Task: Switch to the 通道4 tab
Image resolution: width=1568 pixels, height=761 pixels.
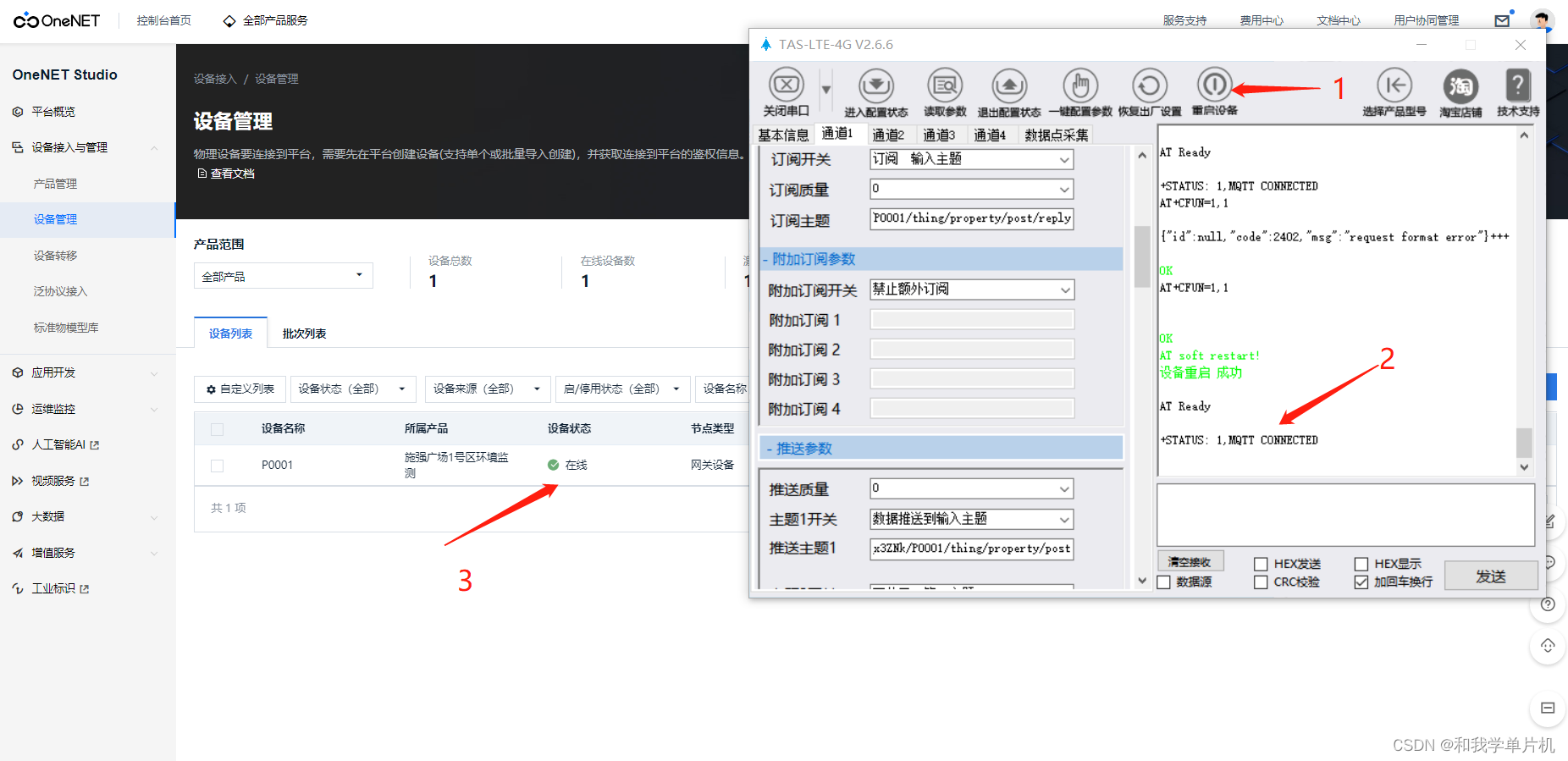Action: 990,135
